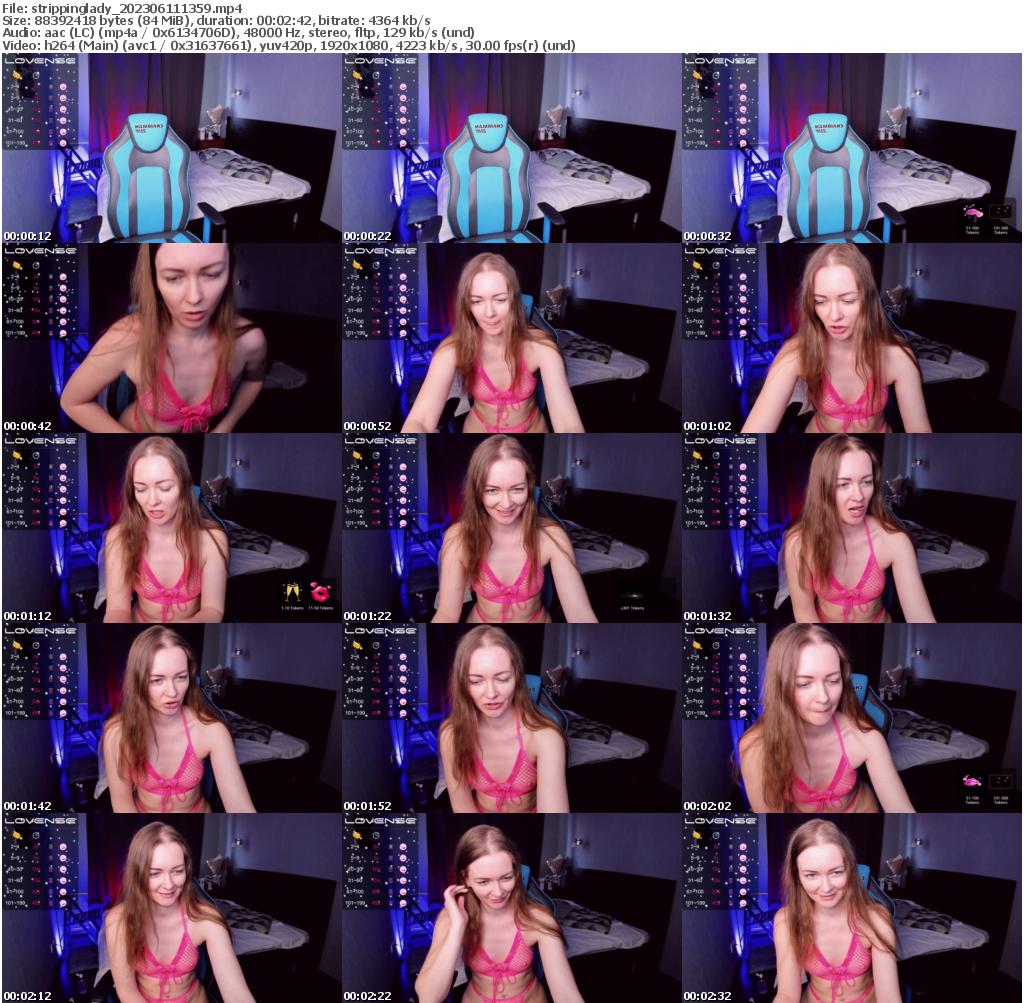The height and width of the screenshot is (1003, 1024).
Task: Click the pink icon on the 101-199 tokens row
Action: click(63, 143)
